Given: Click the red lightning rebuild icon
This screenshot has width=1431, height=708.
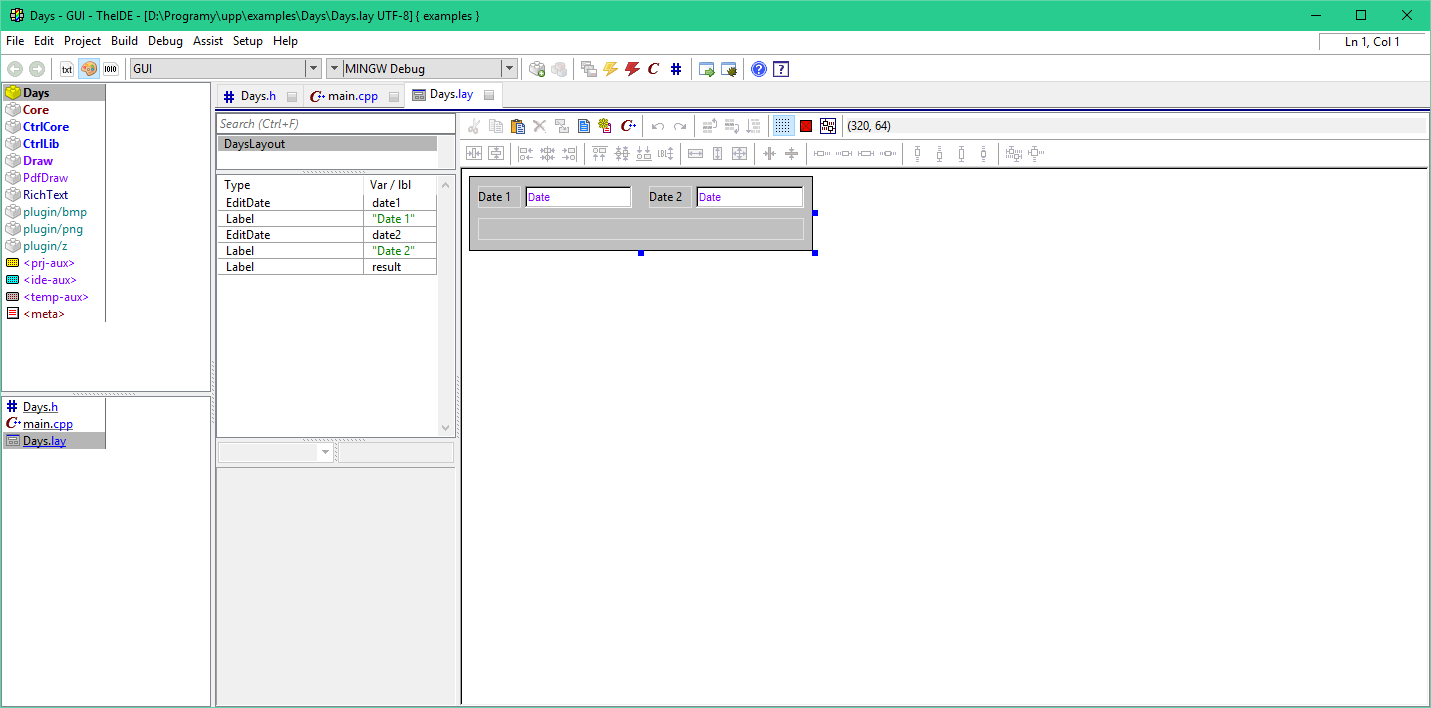Looking at the screenshot, I should pos(632,69).
